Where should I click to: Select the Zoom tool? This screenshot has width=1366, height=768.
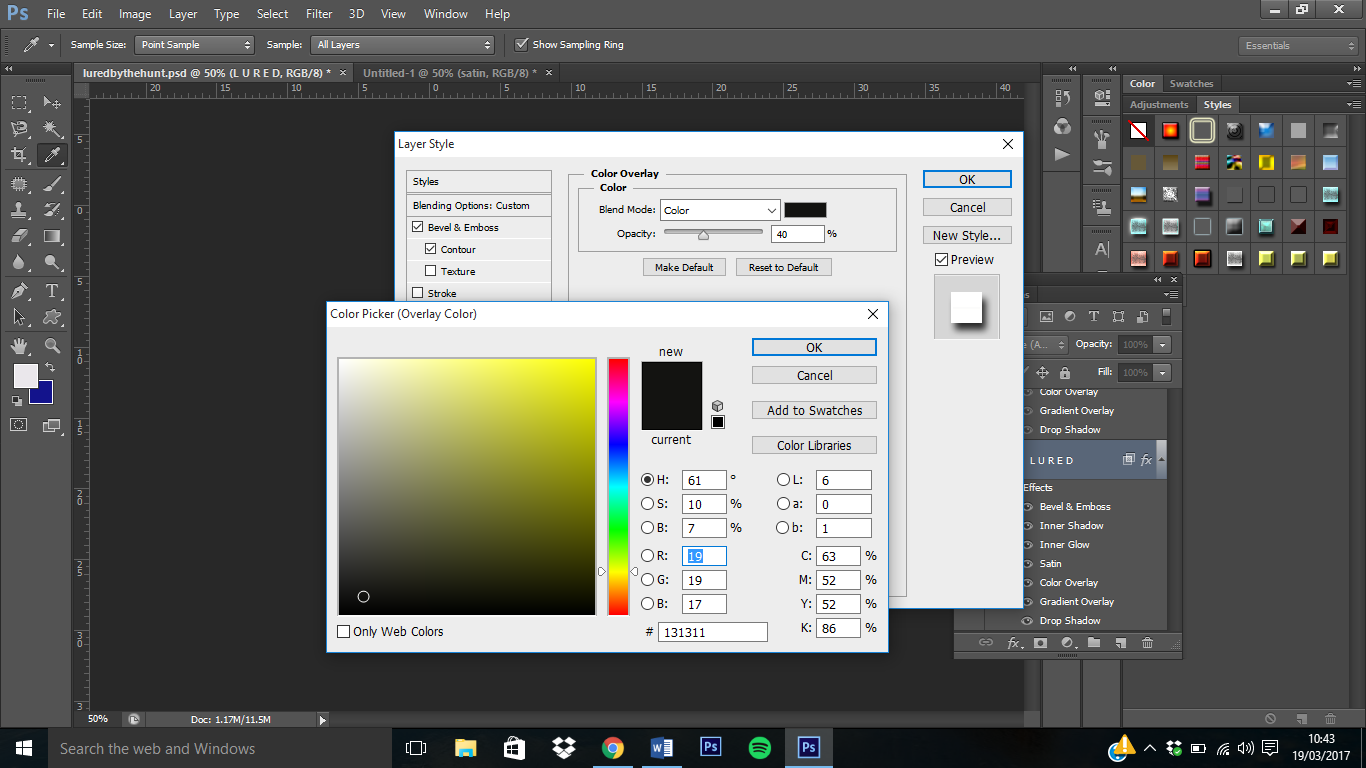(52, 346)
